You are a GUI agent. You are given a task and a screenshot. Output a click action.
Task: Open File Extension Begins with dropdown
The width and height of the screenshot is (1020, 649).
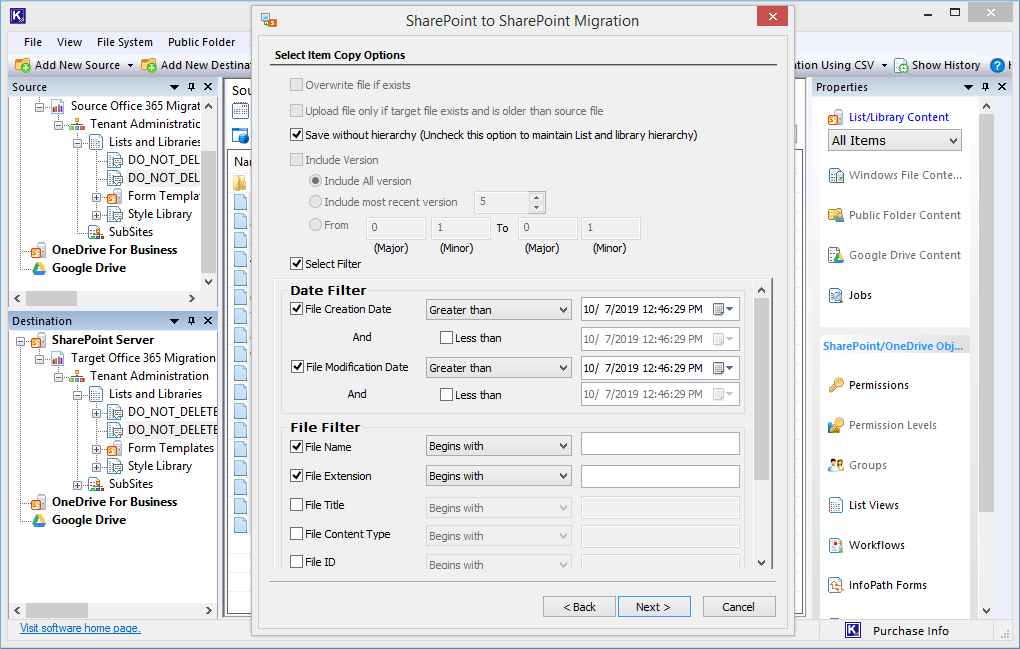pos(499,476)
